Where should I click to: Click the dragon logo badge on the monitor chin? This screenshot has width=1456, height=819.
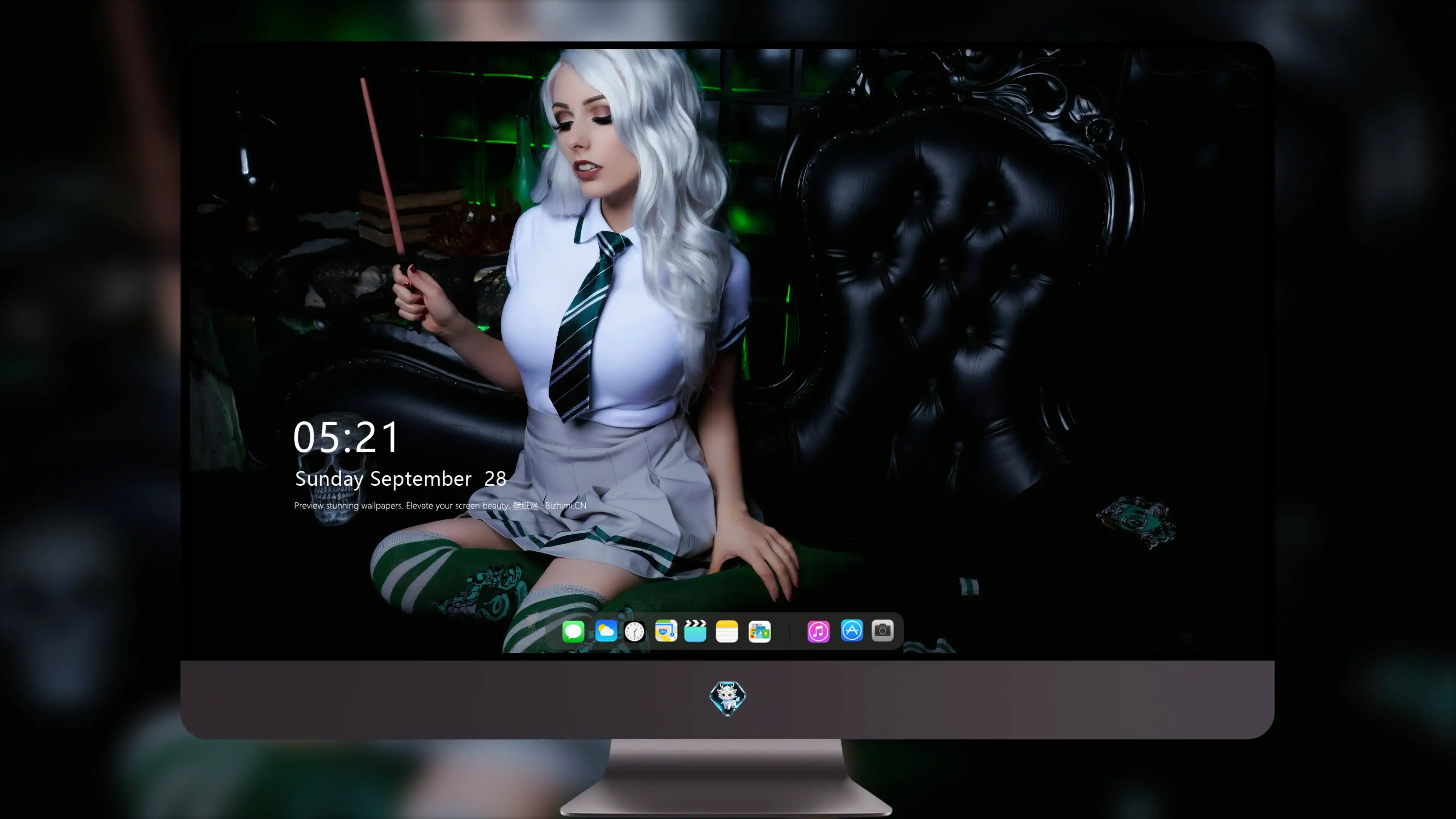[x=728, y=698]
